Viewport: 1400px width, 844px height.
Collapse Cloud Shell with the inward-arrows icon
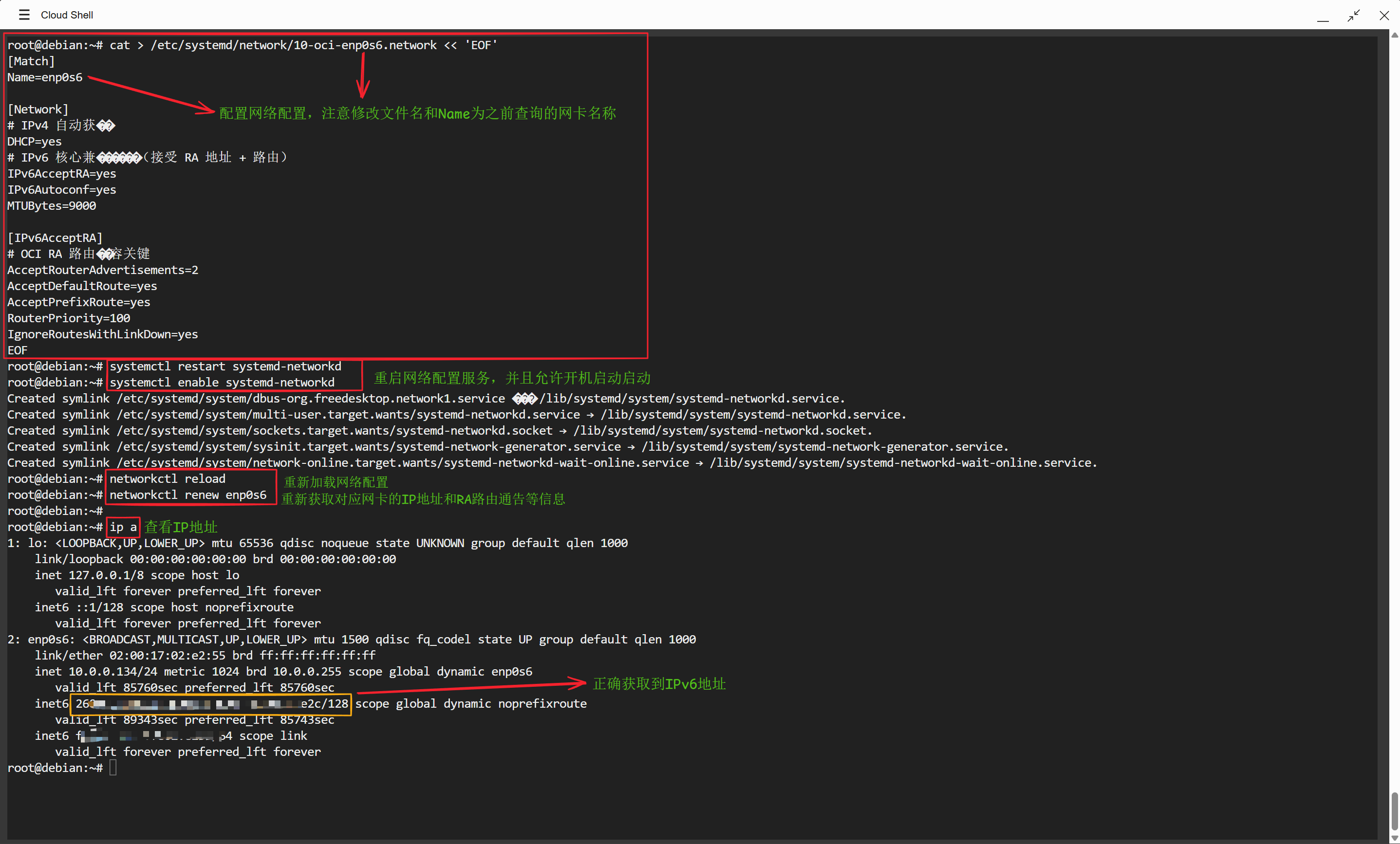[x=1353, y=16]
